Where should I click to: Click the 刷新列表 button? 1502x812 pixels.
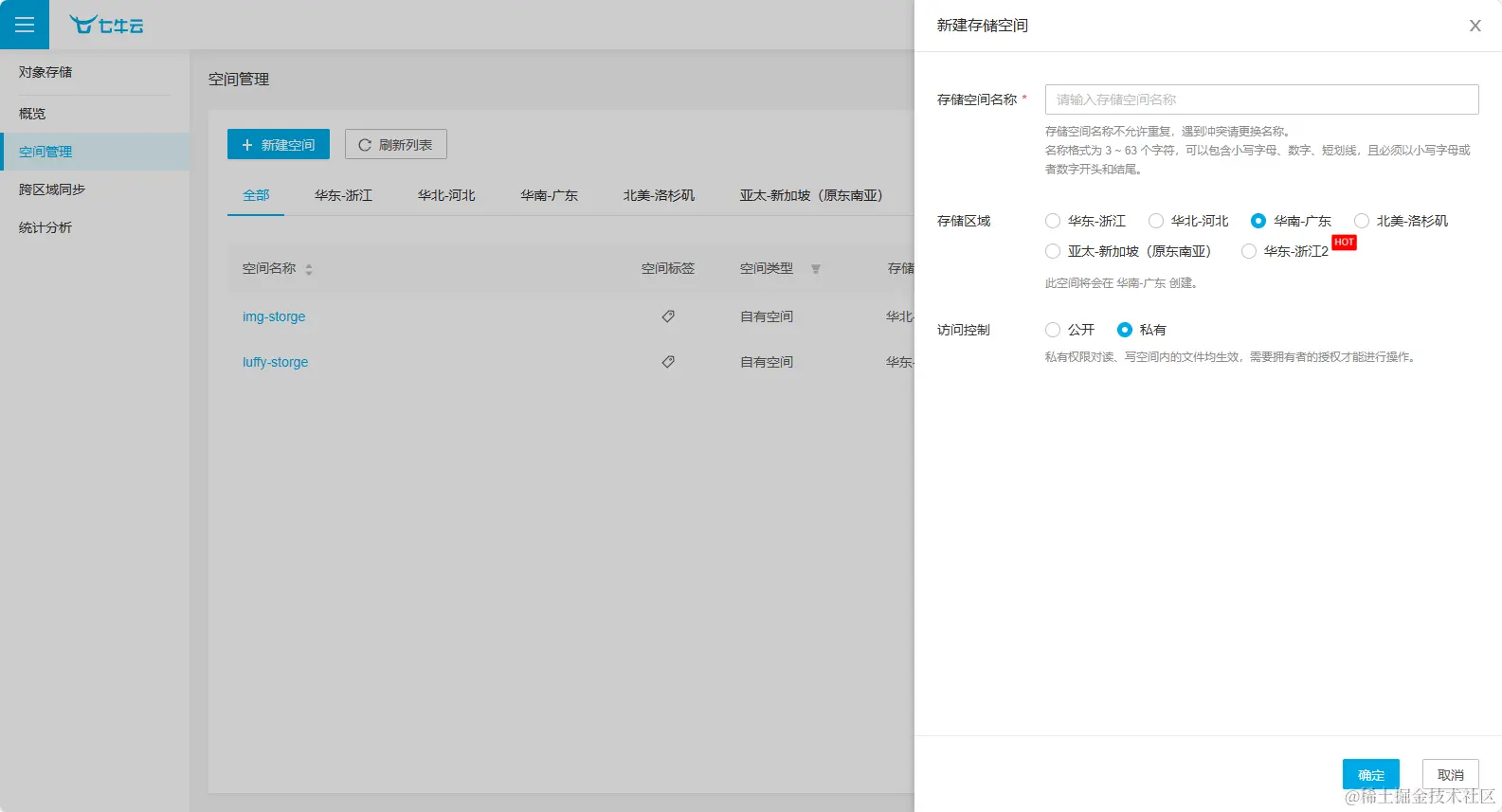coord(396,144)
